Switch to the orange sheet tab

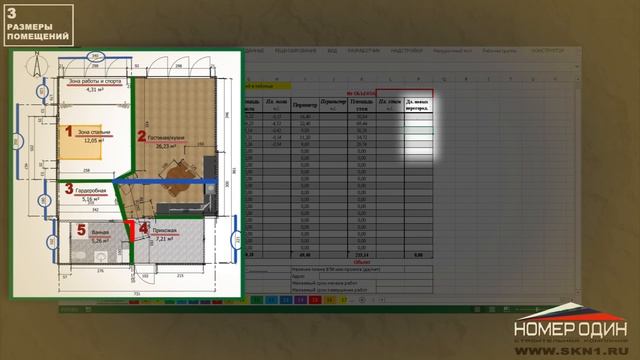[x=329, y=300]
